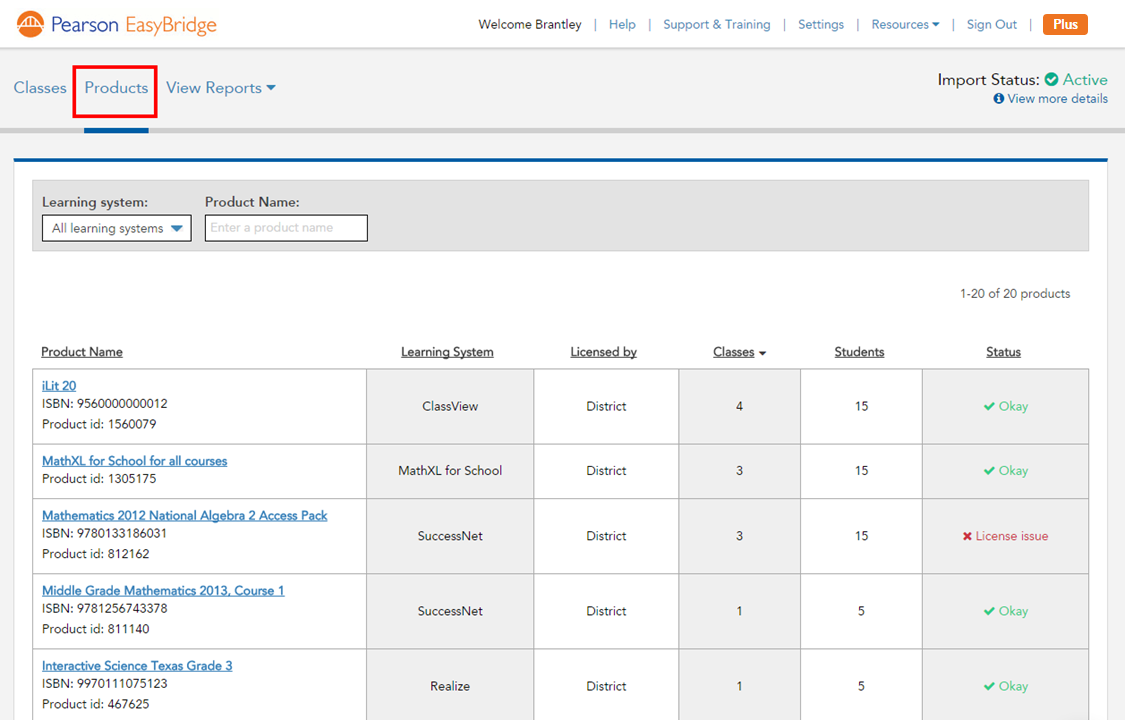Expand the View Reports menu
The height and width of the screenshot is (720, 1125).
tap(220, 88)
